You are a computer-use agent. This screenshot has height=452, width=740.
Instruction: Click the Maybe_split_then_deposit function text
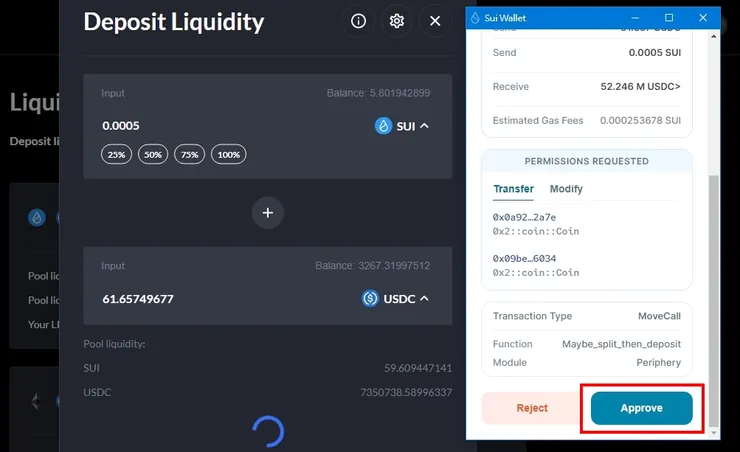pyautogui.click(x=621, y=344)
